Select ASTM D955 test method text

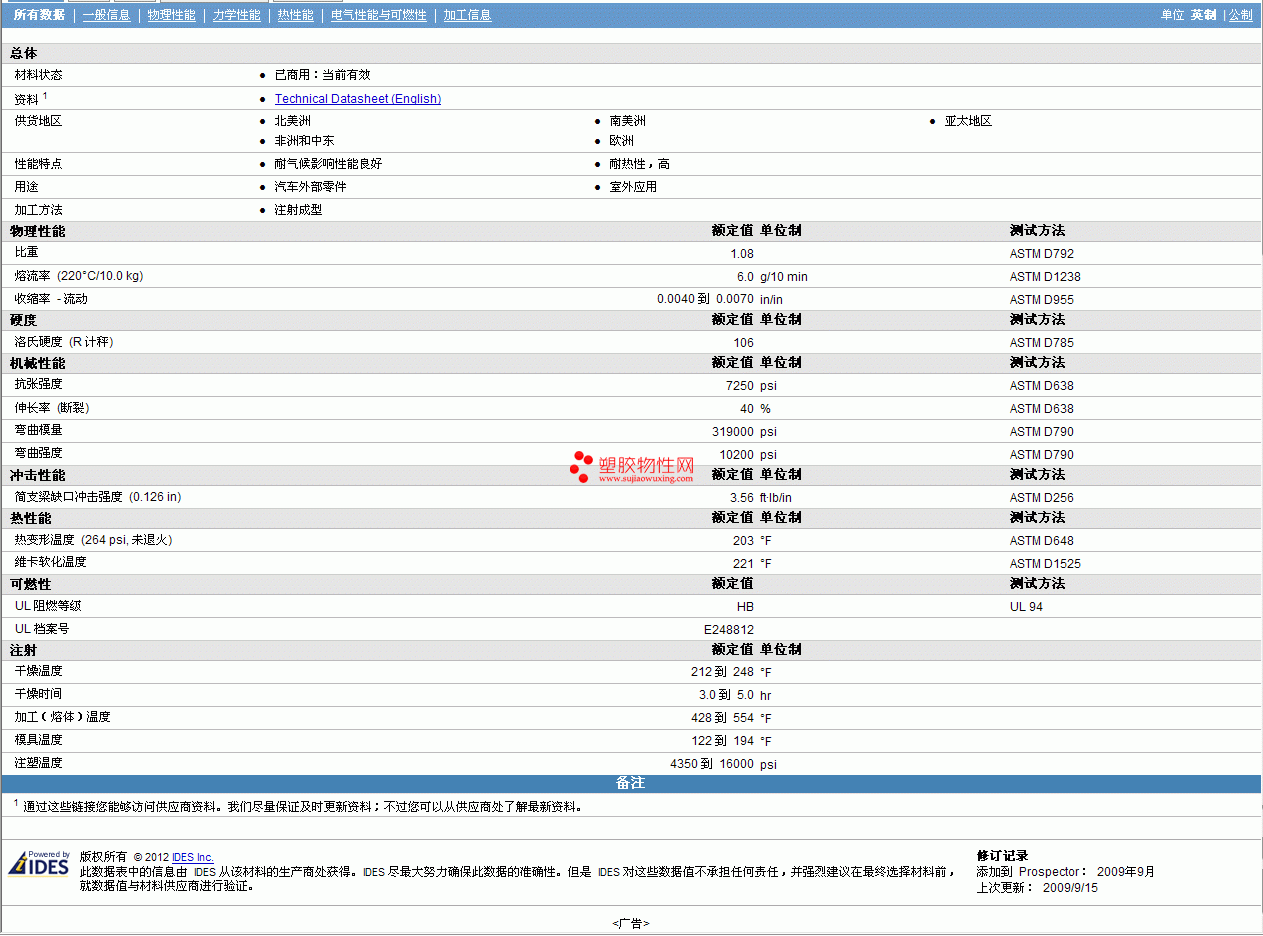[x=1042, y=300]
